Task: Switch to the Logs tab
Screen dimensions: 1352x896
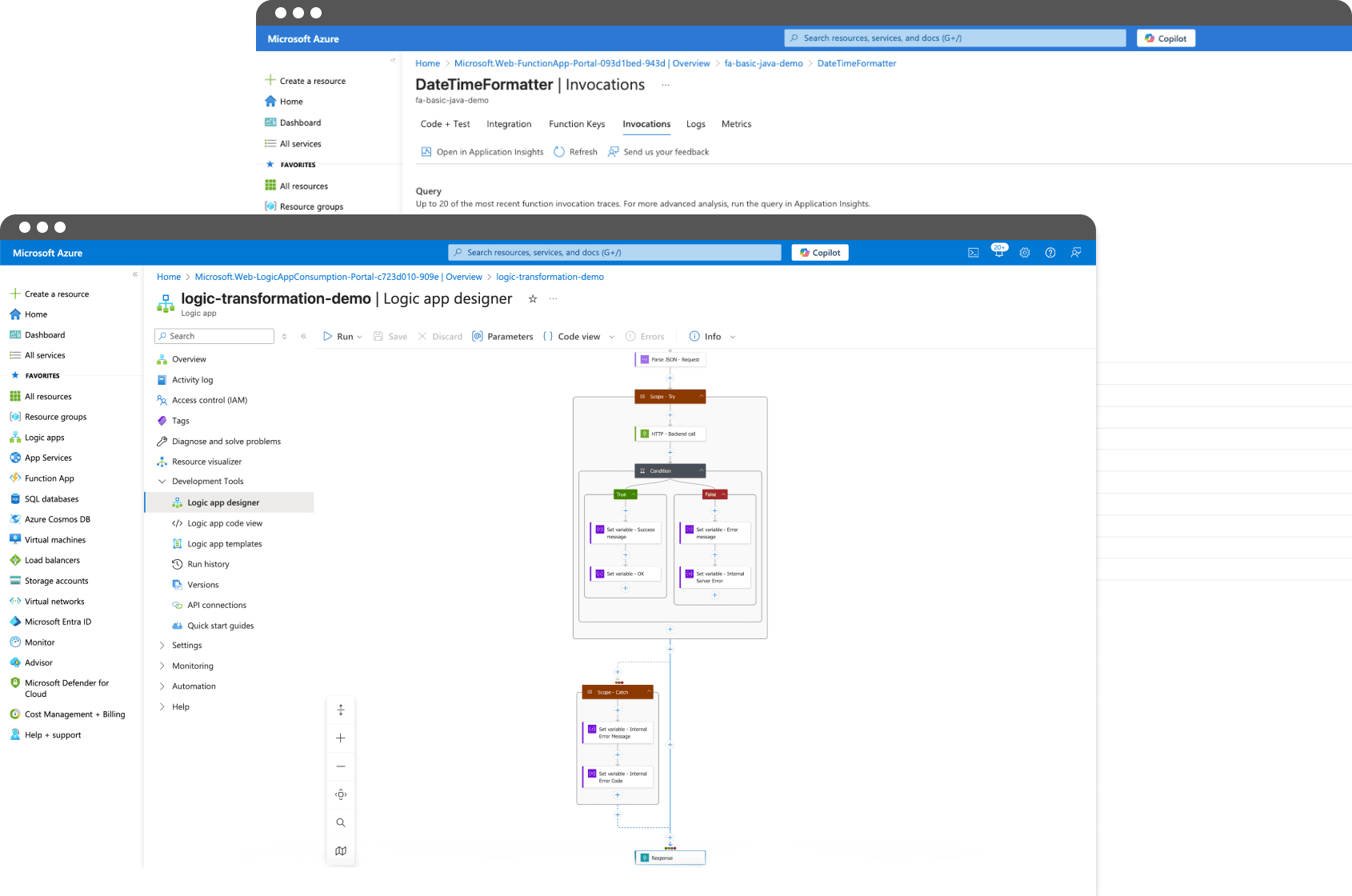Action: 695,124
